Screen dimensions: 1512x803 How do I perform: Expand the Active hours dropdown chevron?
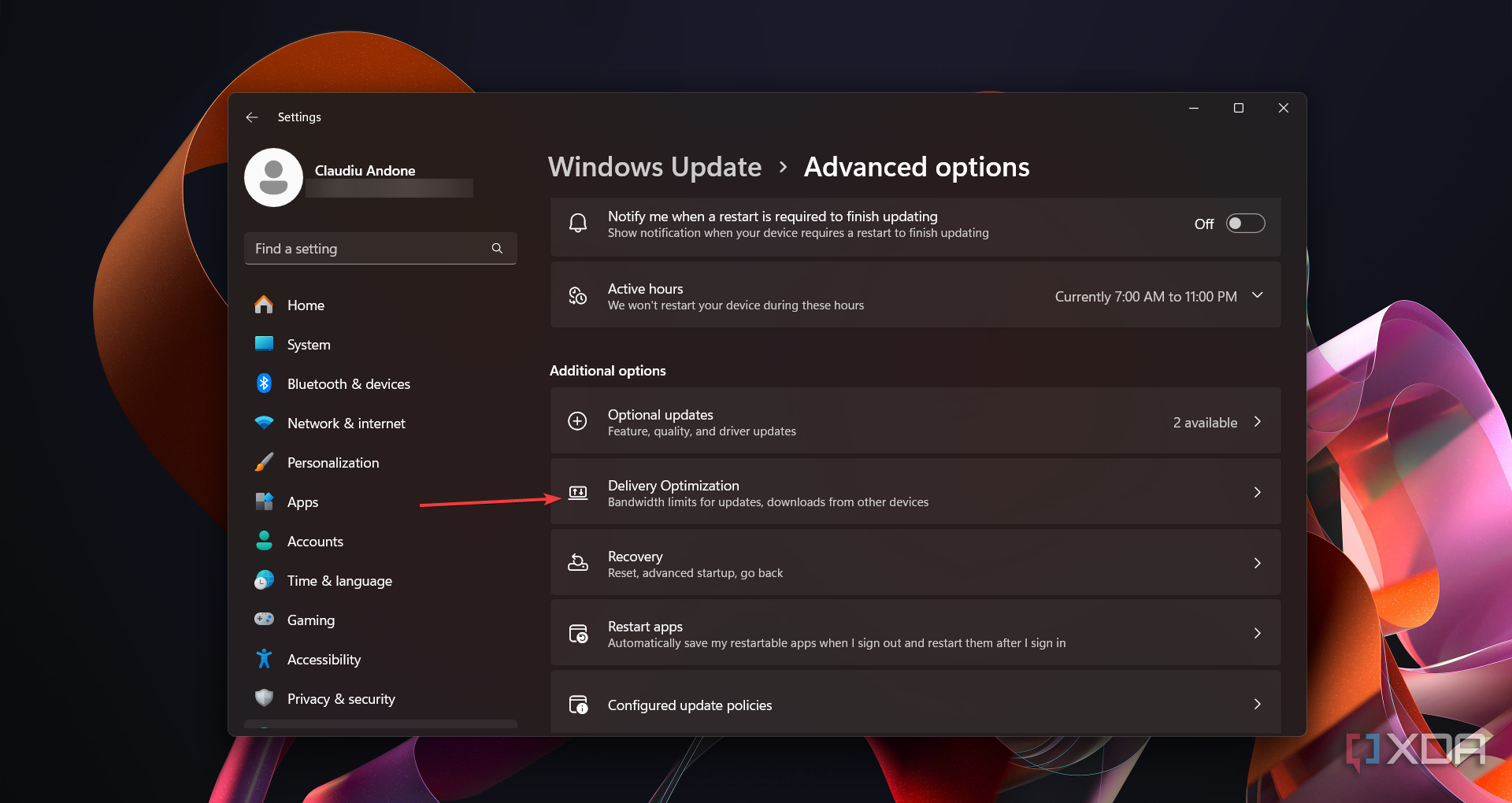point(1258,295)
